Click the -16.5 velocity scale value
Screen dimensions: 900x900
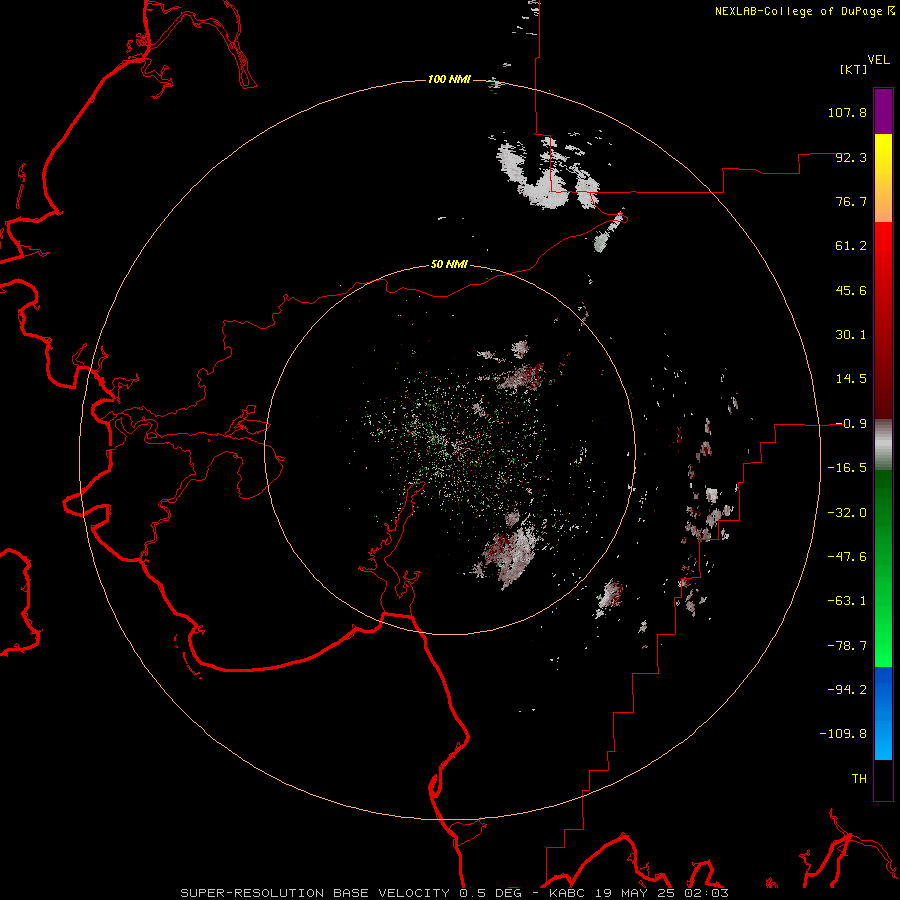847,468
